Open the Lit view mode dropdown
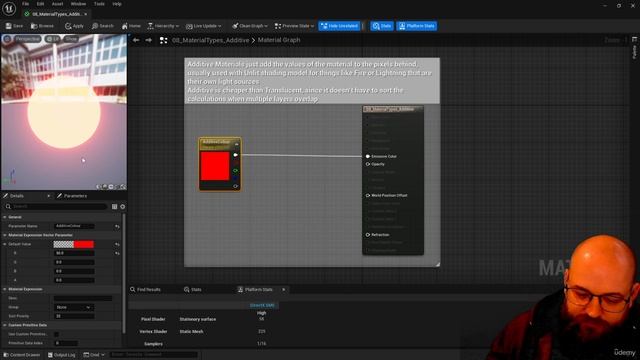The height and width of the screenshot is (360, 640). tap(52, 39)
